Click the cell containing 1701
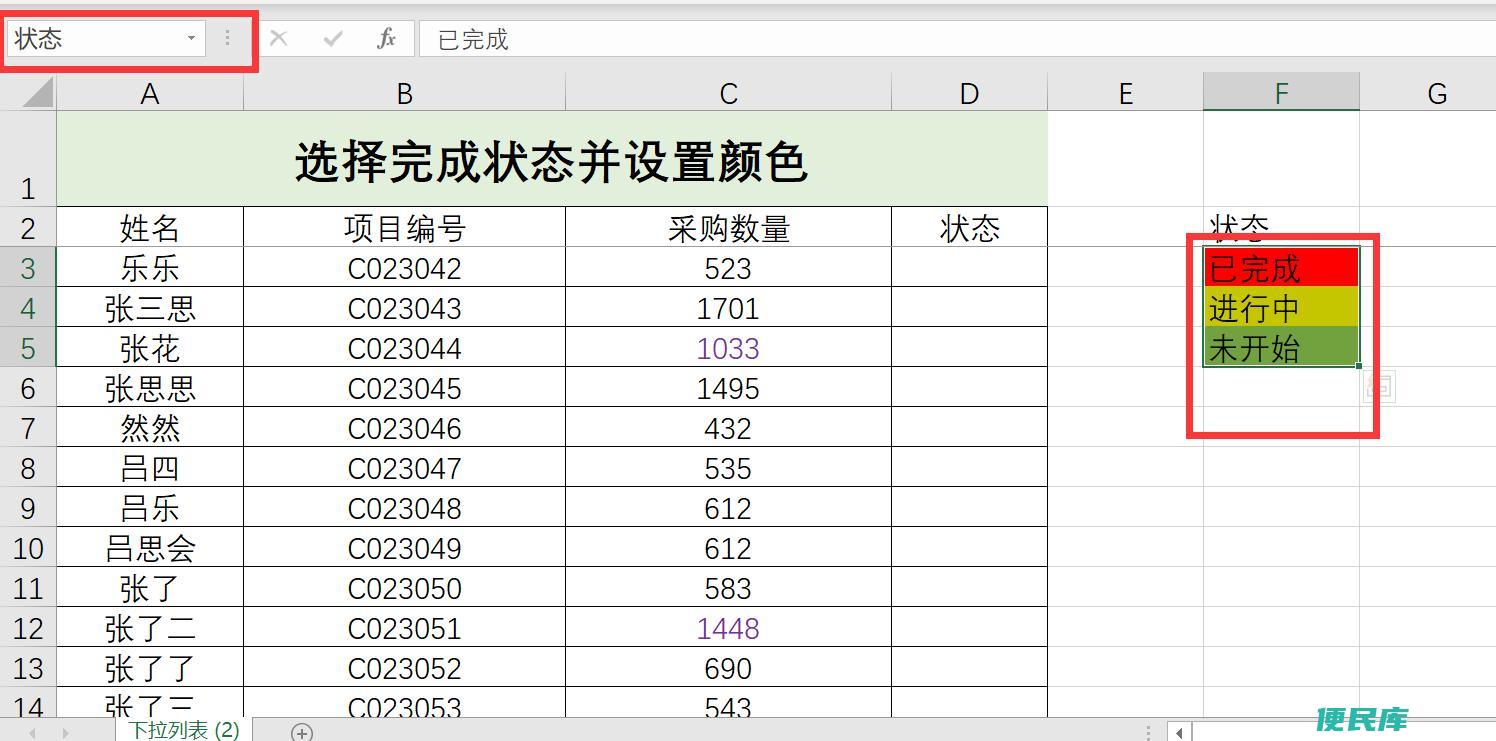The image size is (1496, 741). click(x=728, y=307)
